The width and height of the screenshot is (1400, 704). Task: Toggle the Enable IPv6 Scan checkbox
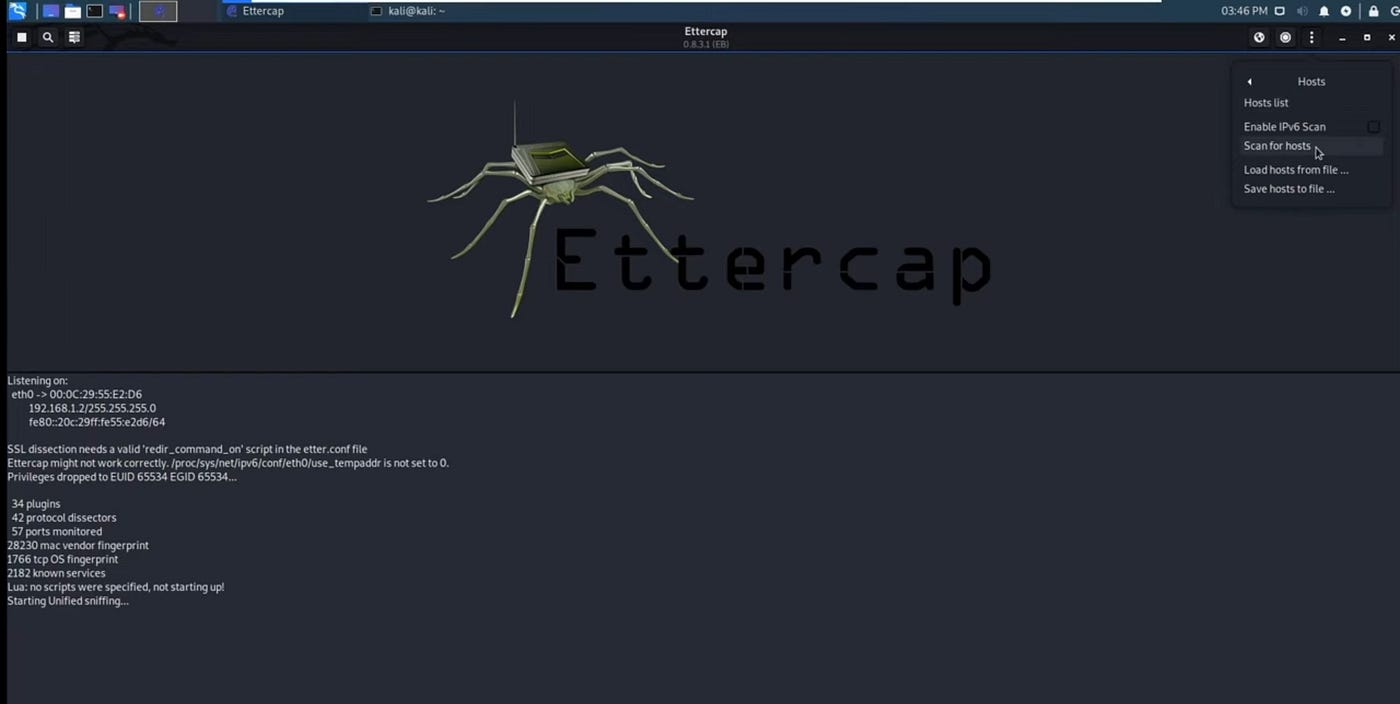(1374, 127)
